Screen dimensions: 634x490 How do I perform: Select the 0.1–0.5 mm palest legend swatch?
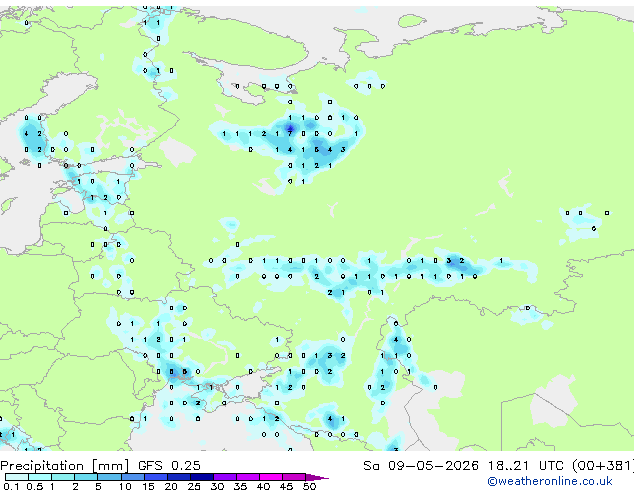(17, 477)
